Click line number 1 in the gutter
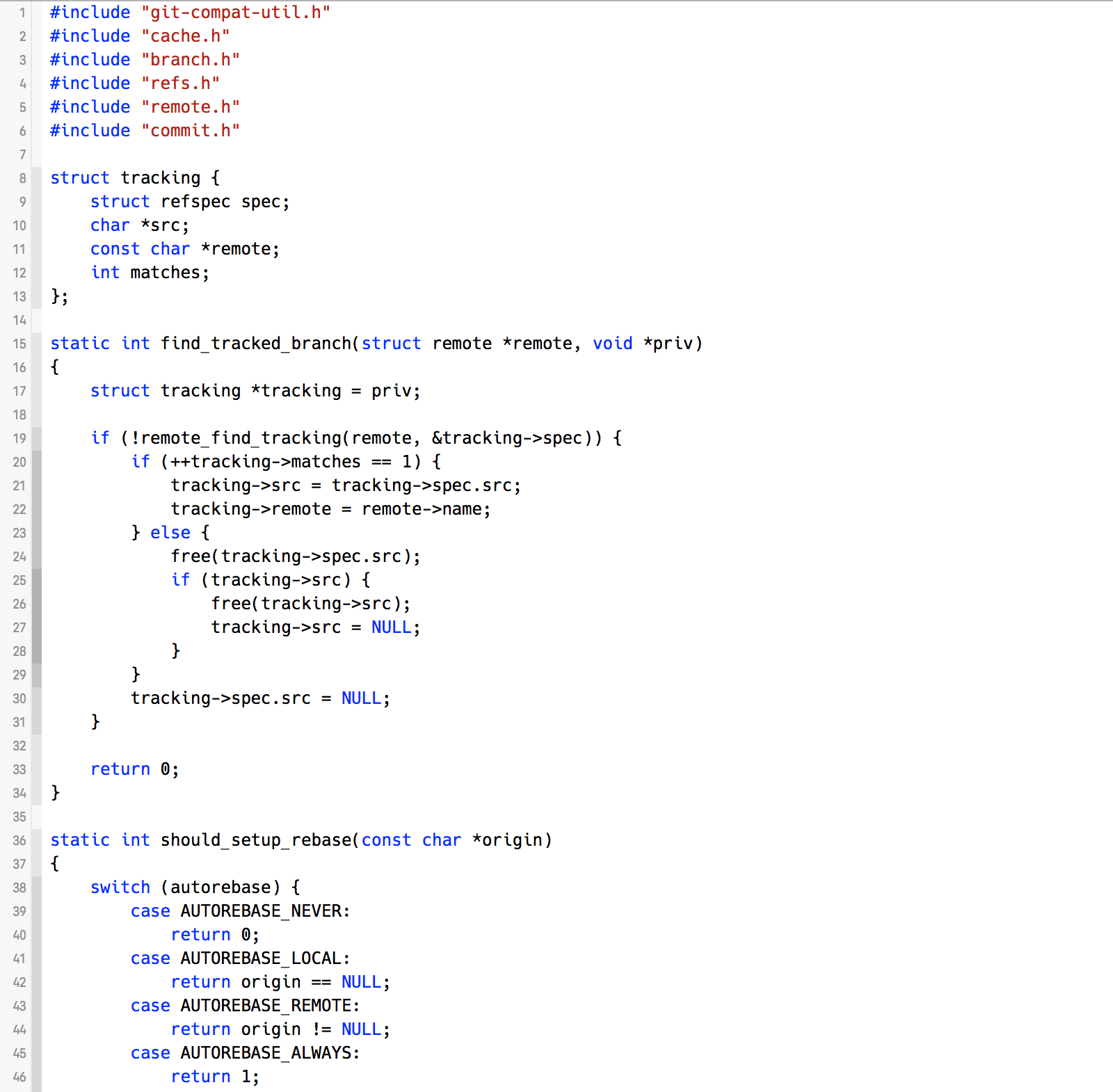This screenshot has height=1092, width=1113. point(22,13)
